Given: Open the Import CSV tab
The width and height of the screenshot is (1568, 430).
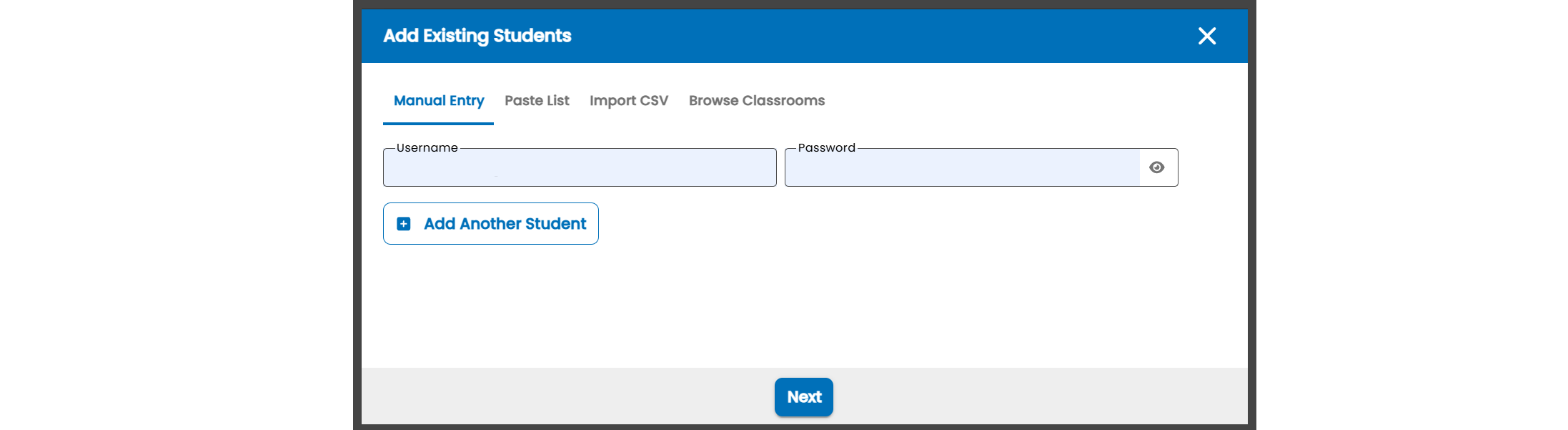Looking at the screenshot, I should coord(629,101).
